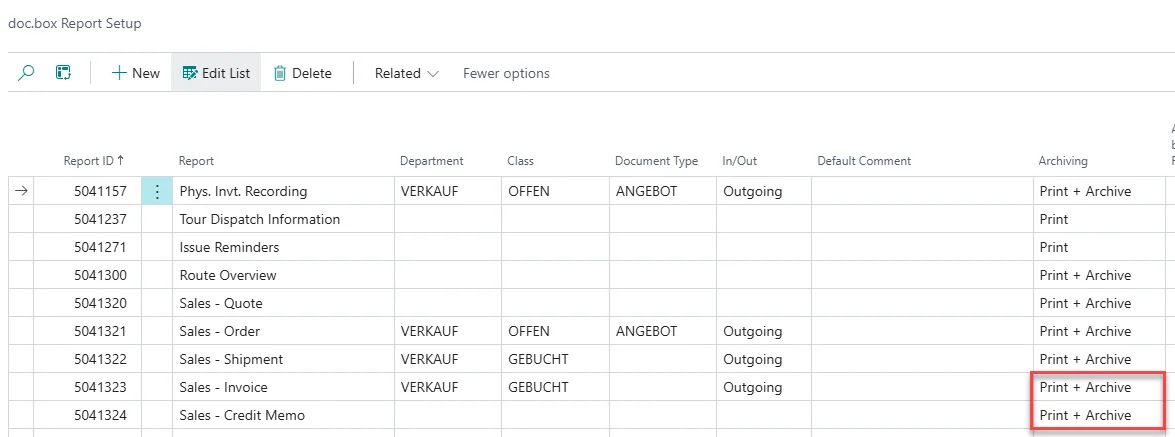
Task: Open Archiving cell for Sales - Credit Memo
Action: (x=1085, y=415)
